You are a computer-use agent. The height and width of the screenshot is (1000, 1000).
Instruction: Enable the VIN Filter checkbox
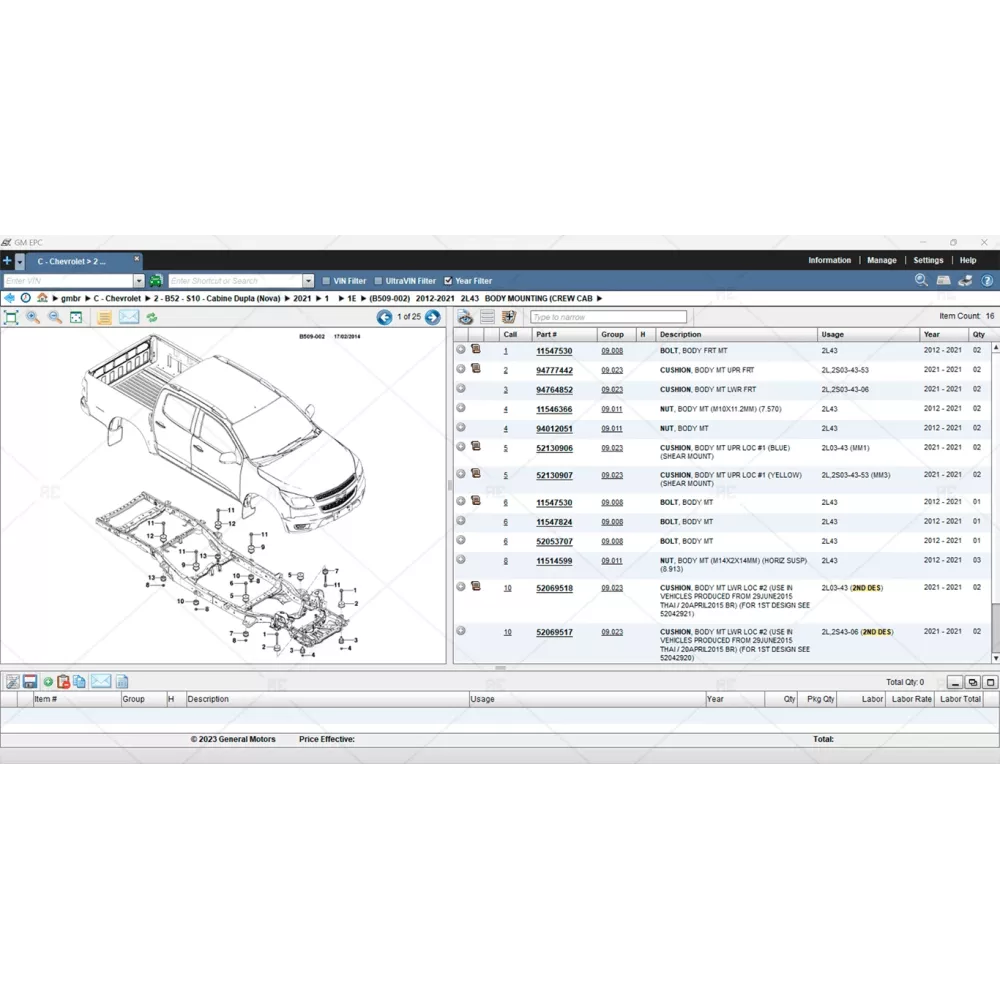(325, 281)
